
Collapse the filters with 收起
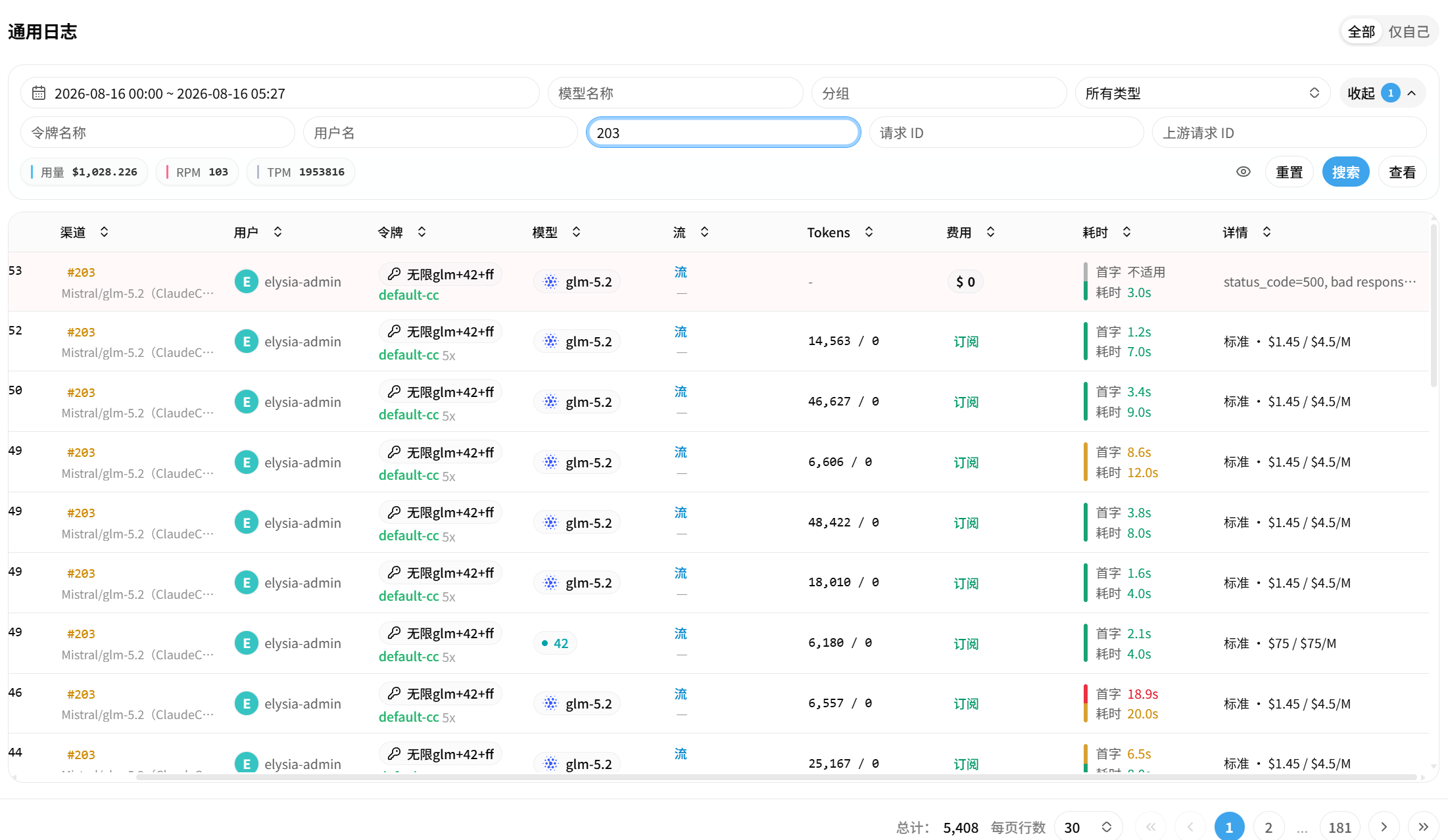[x=1382, y=93]
